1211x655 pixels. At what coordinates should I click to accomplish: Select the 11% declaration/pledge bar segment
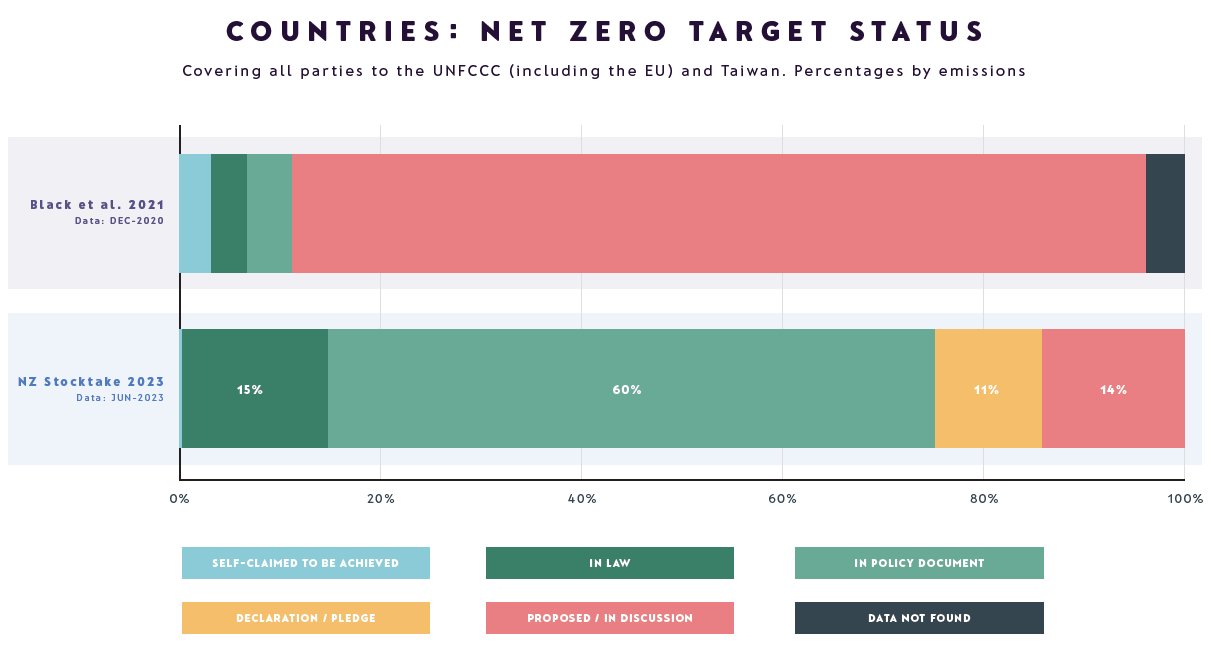988,389
